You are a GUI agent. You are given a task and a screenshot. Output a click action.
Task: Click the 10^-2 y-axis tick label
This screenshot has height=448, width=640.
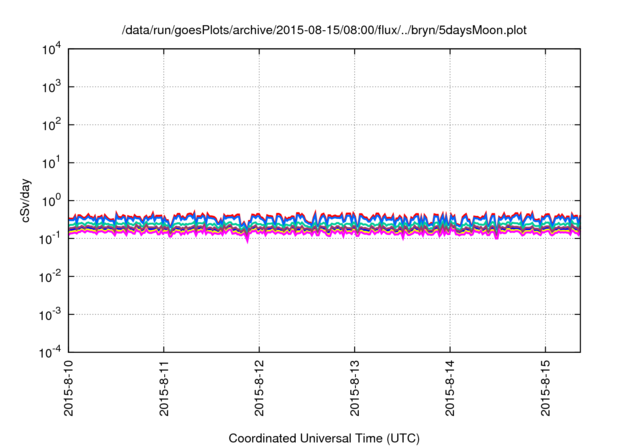tap(51, 277)
